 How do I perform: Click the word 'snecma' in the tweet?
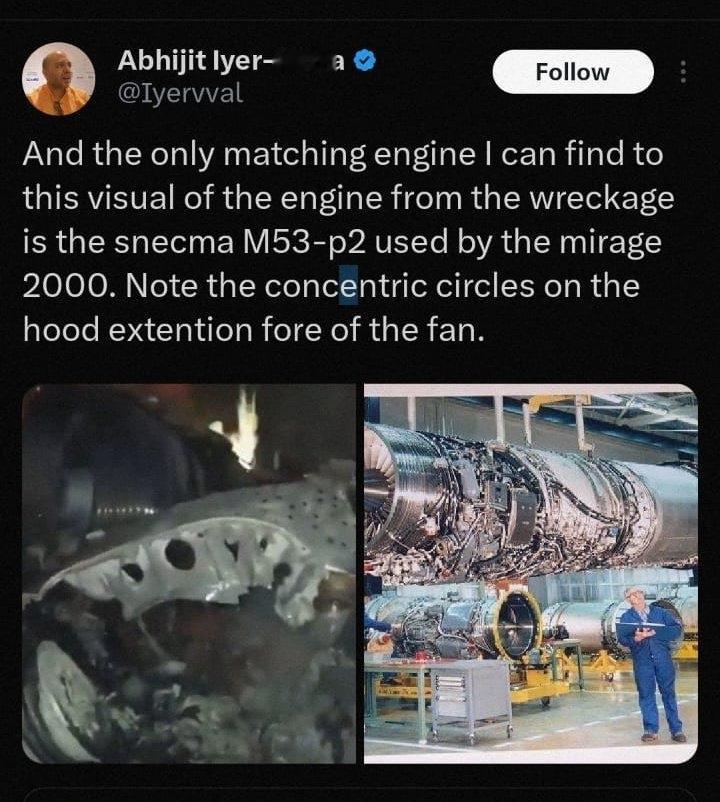point(174,242)
